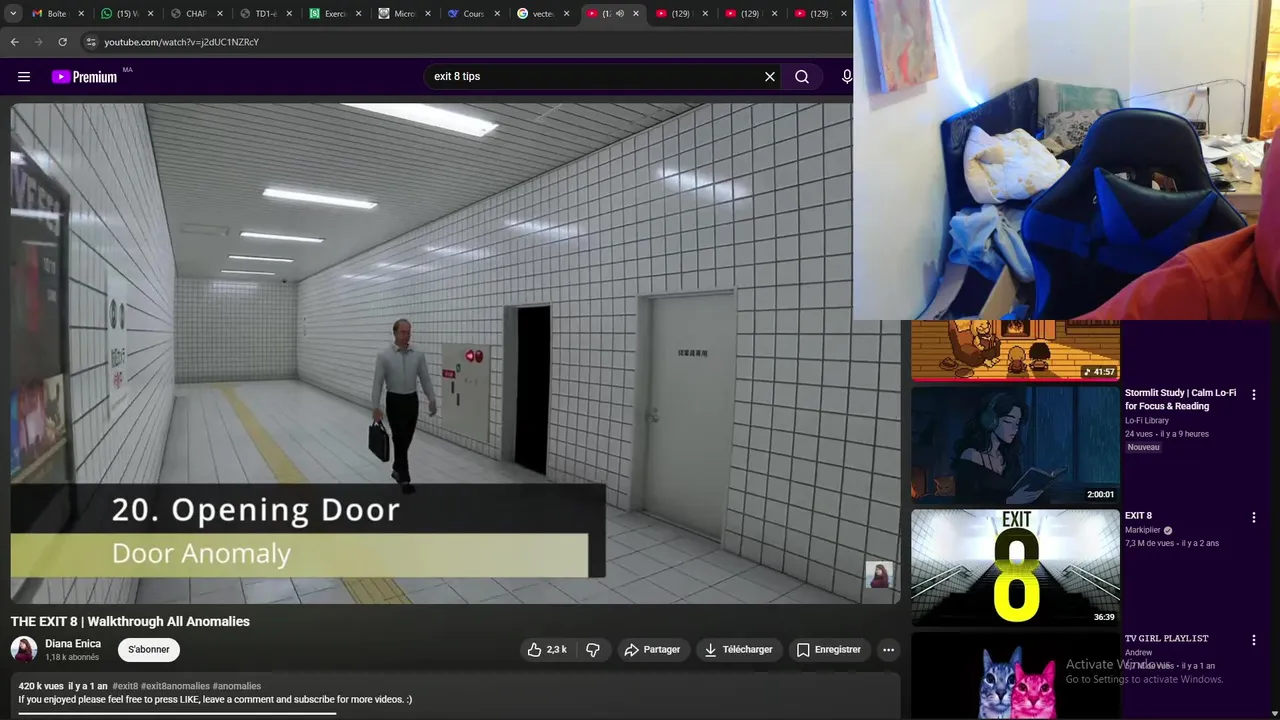Like the video with thumbs up
The width and height of the screenshot is (1280, 720).
coord(547,650)
